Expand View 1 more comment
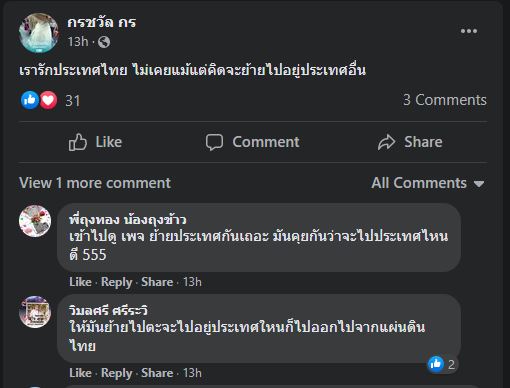Image resolution: width=510 pixels, height=388 pixels. (95, 183)
